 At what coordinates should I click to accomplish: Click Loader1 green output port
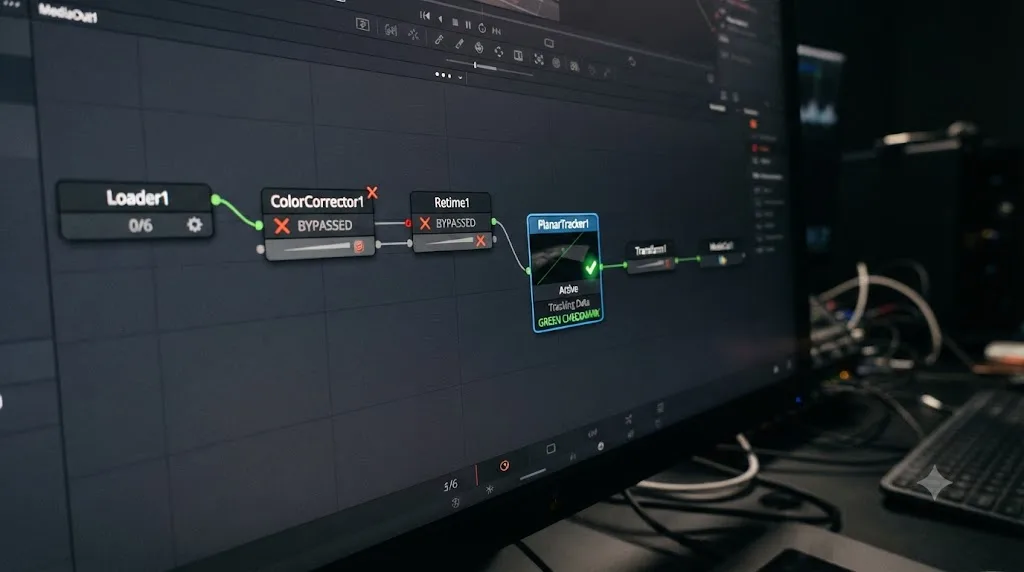pos(216,199)
